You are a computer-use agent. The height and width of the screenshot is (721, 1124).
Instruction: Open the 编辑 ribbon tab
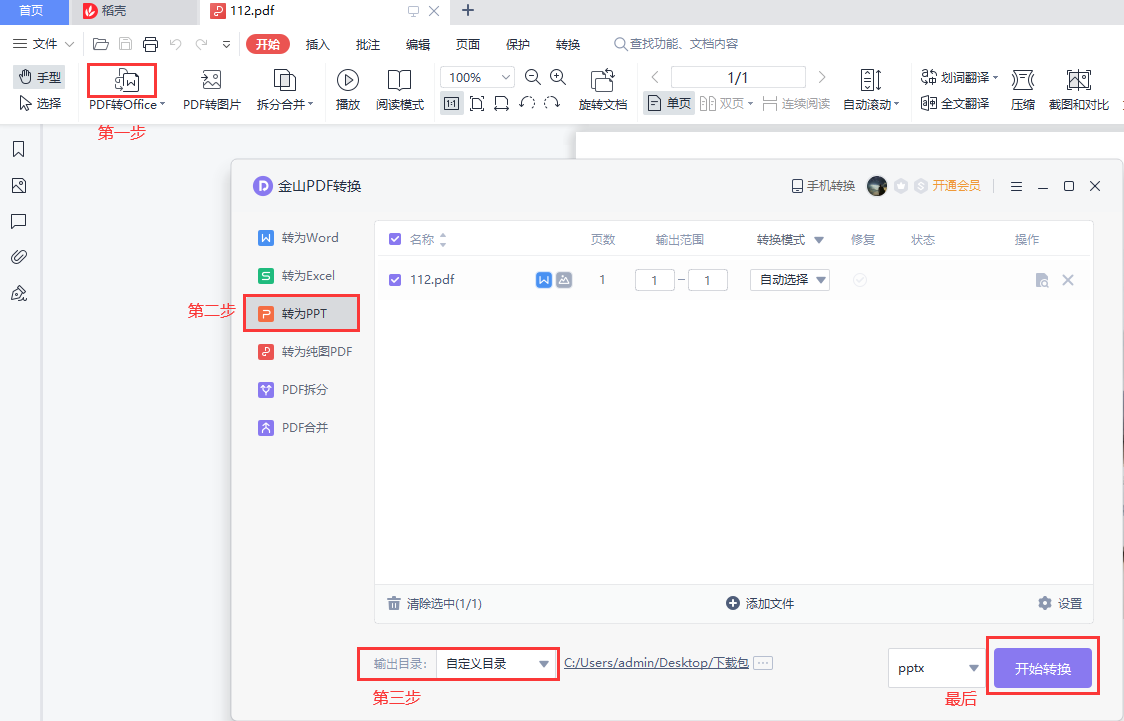[x=418, y=44]
